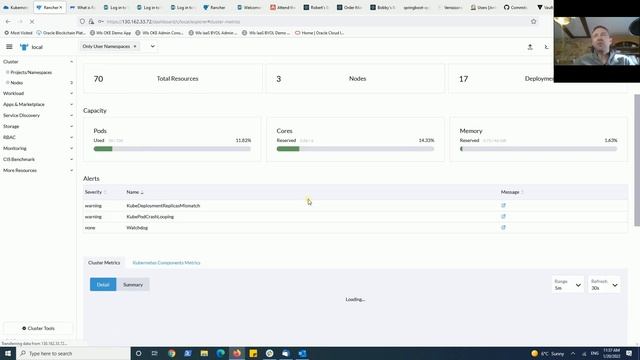Select the Detail view toggle
Screen dimensions: 640x360
103,284
